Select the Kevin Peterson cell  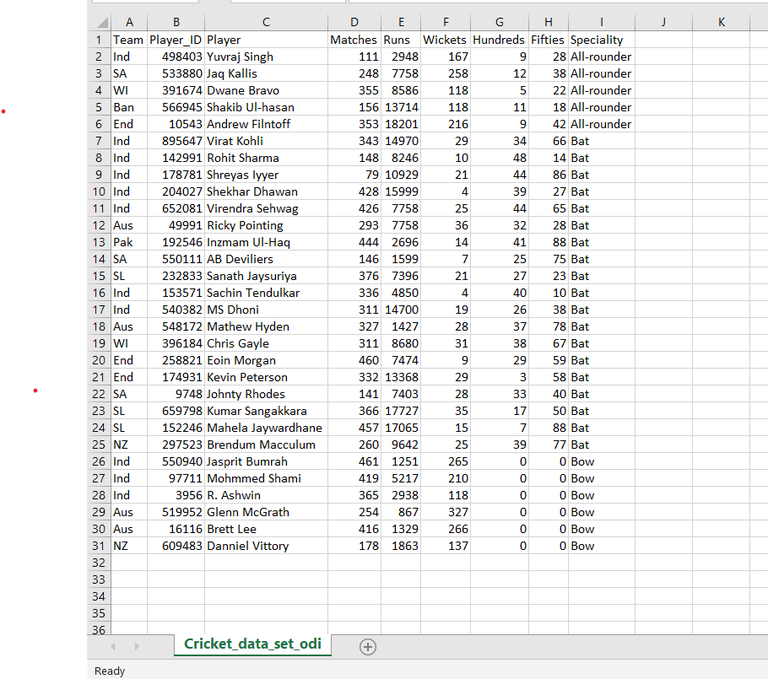click(266, 377)
